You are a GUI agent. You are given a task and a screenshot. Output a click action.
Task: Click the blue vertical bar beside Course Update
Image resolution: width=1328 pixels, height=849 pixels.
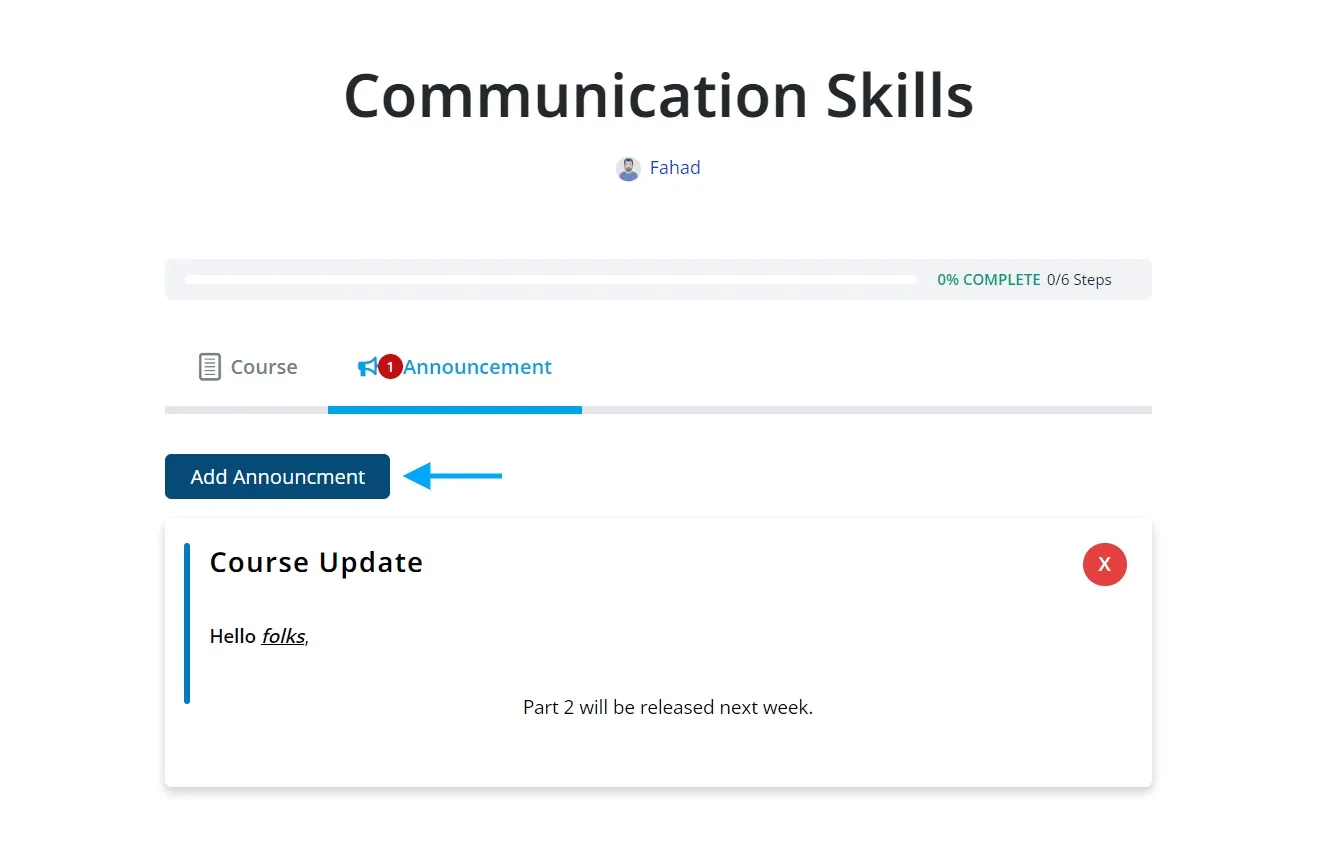pyautogui.click(x=187, y=622)
